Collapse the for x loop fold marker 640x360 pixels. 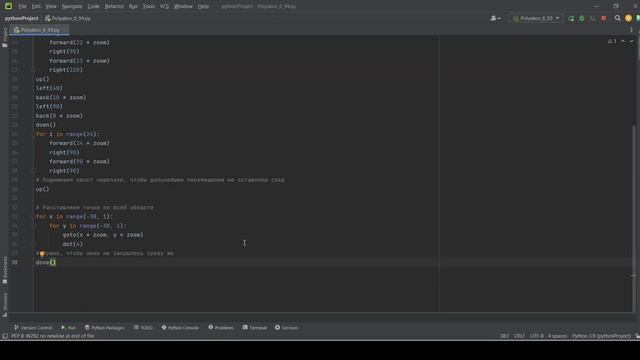click(x=34, y=216)
